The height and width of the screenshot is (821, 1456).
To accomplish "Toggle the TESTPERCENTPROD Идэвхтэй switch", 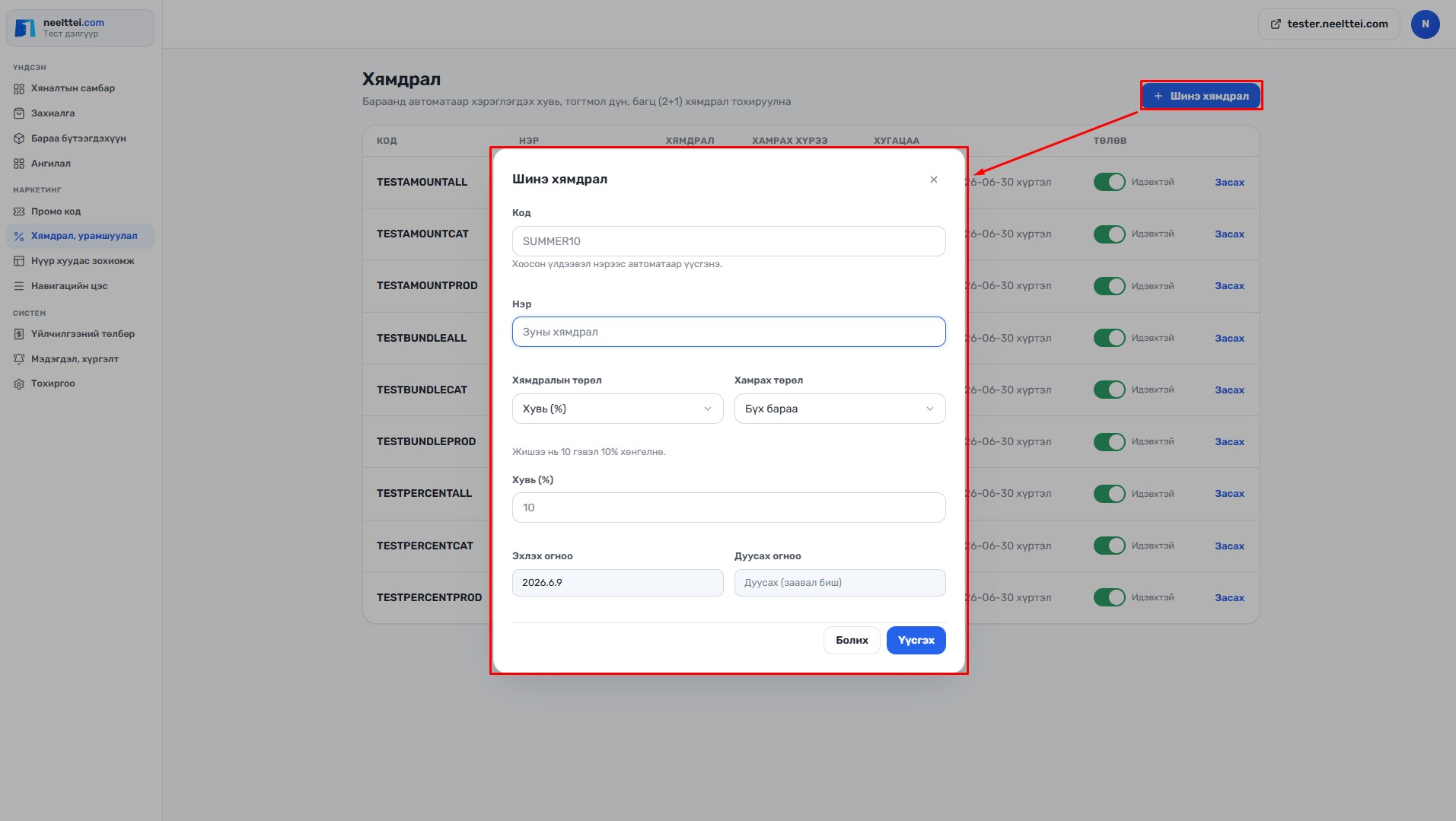I will click(1109, 597).
